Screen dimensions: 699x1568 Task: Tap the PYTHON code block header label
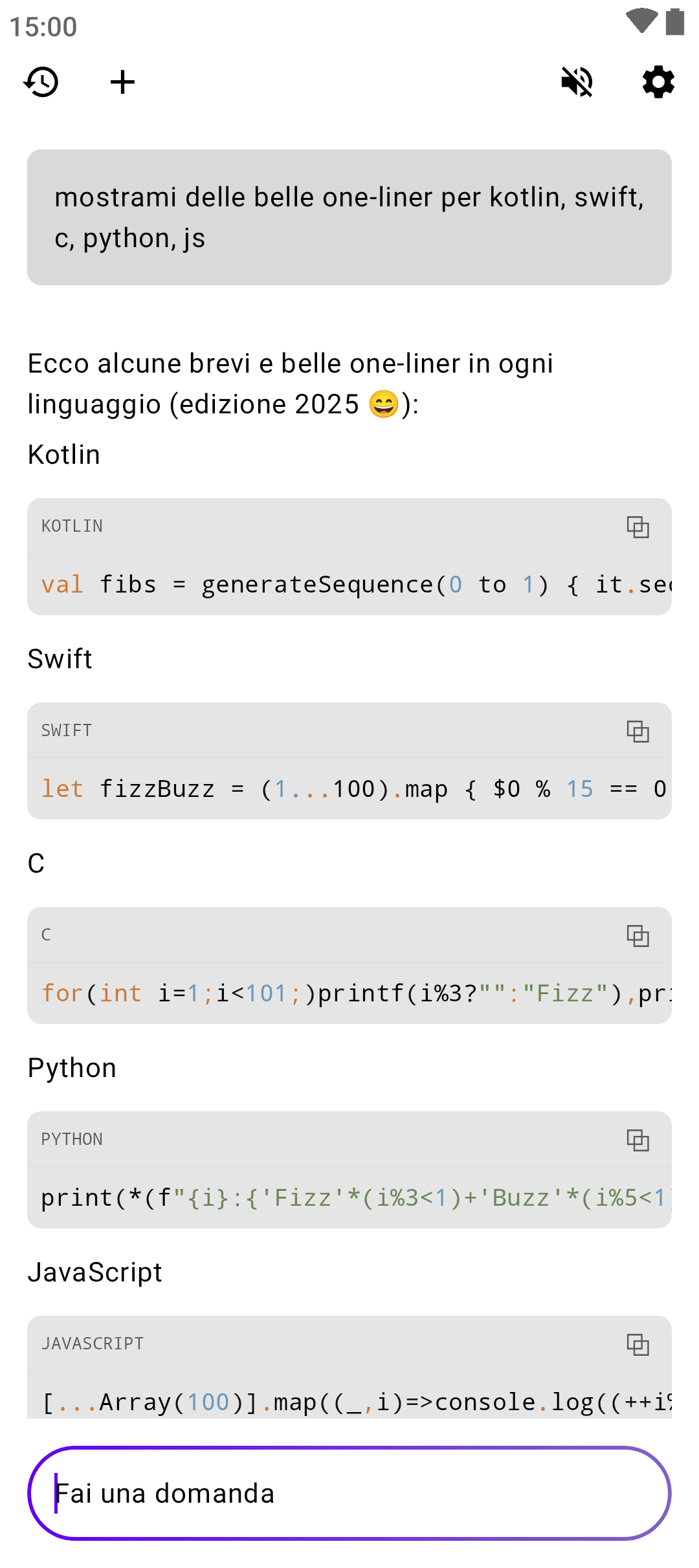(x=72, y=1140)
